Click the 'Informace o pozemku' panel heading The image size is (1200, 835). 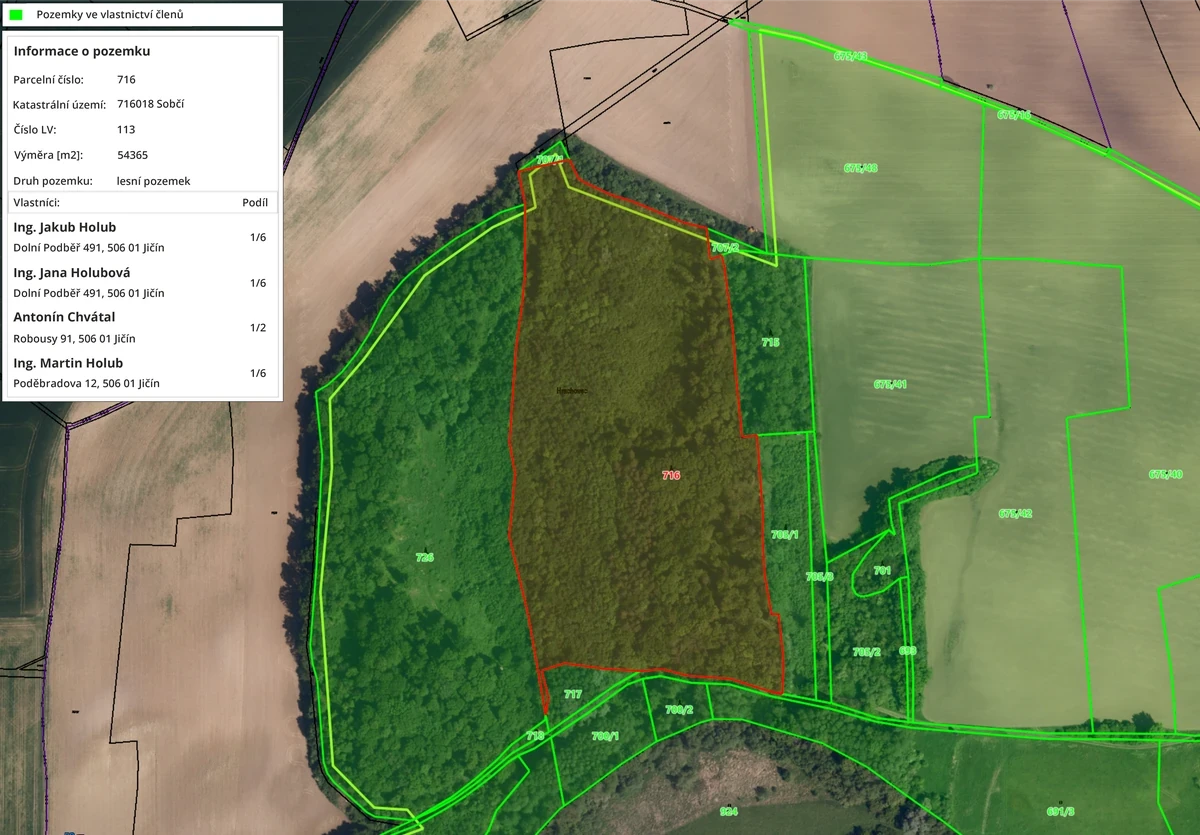click(82, 51)
